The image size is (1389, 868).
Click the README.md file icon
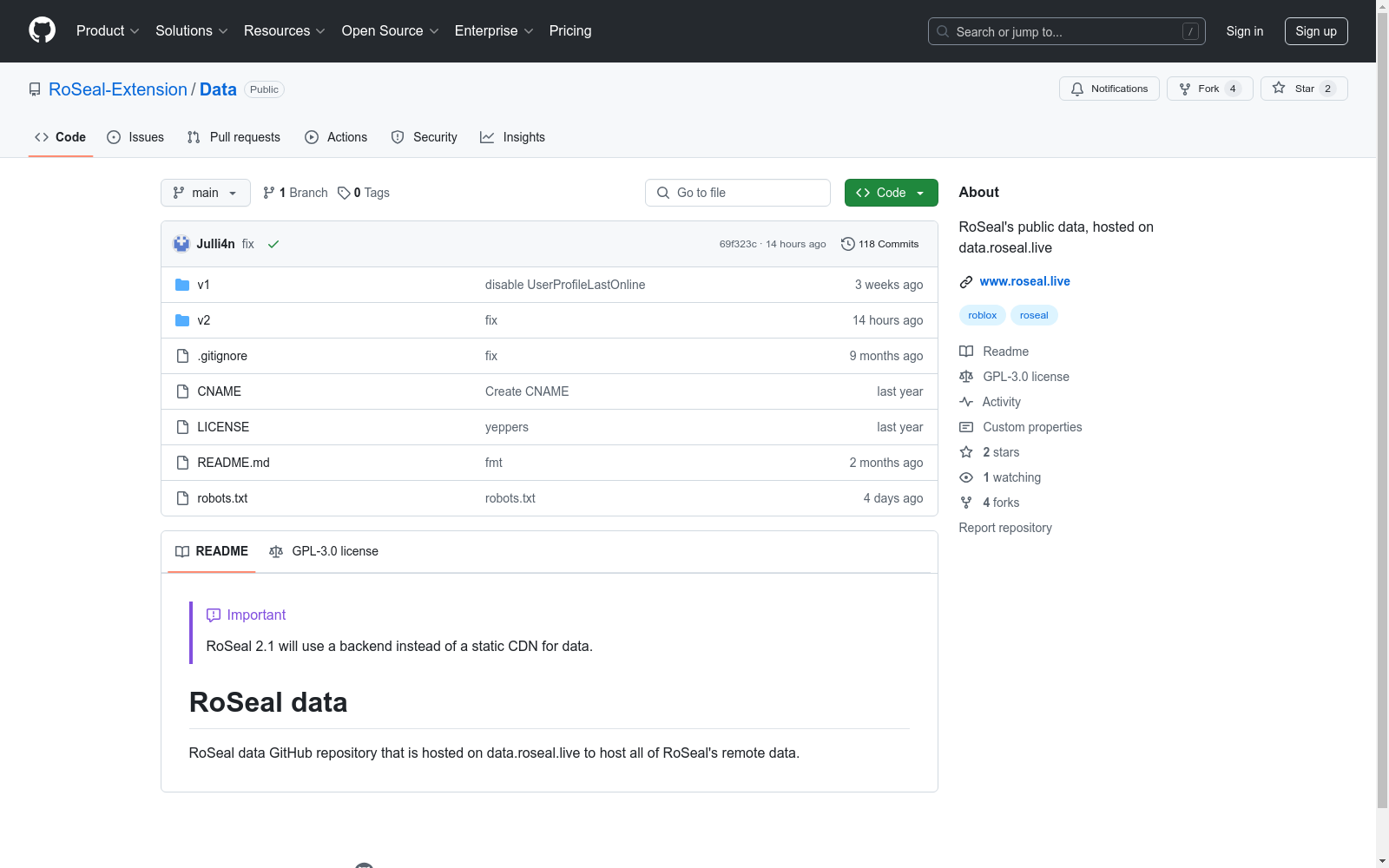[x=182, y=463]
